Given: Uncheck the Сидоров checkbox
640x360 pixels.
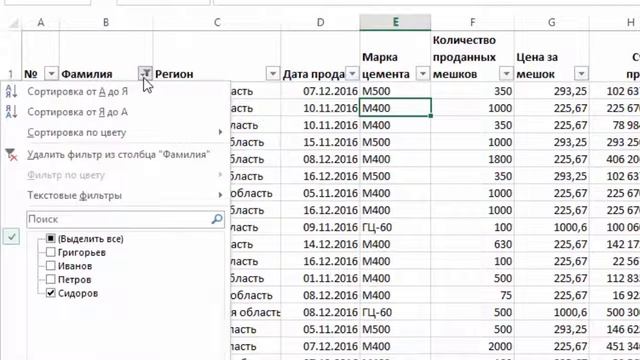Looking at the screenshot, I should click(51, 293).
